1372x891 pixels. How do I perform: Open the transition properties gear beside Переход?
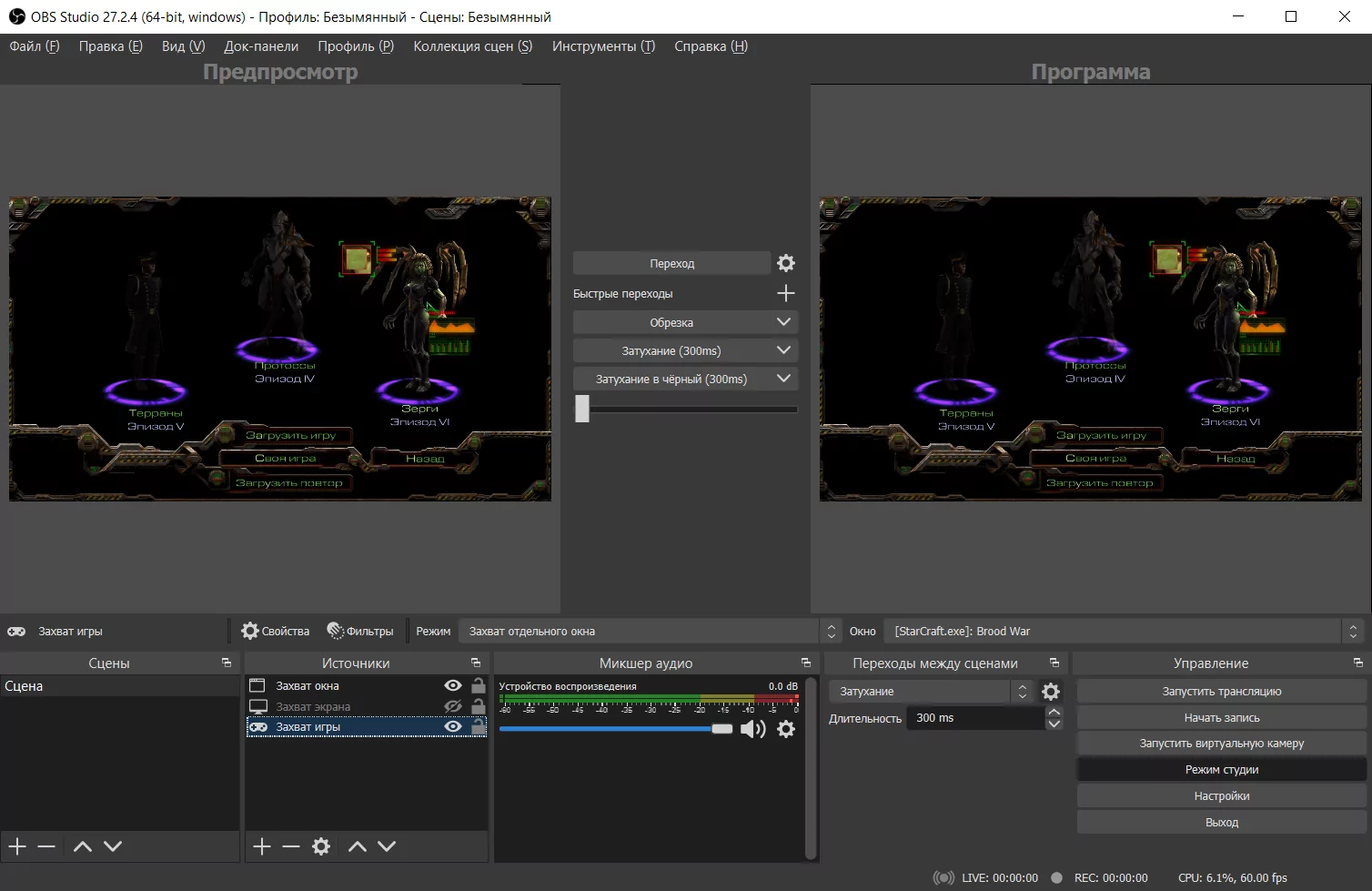786,263
